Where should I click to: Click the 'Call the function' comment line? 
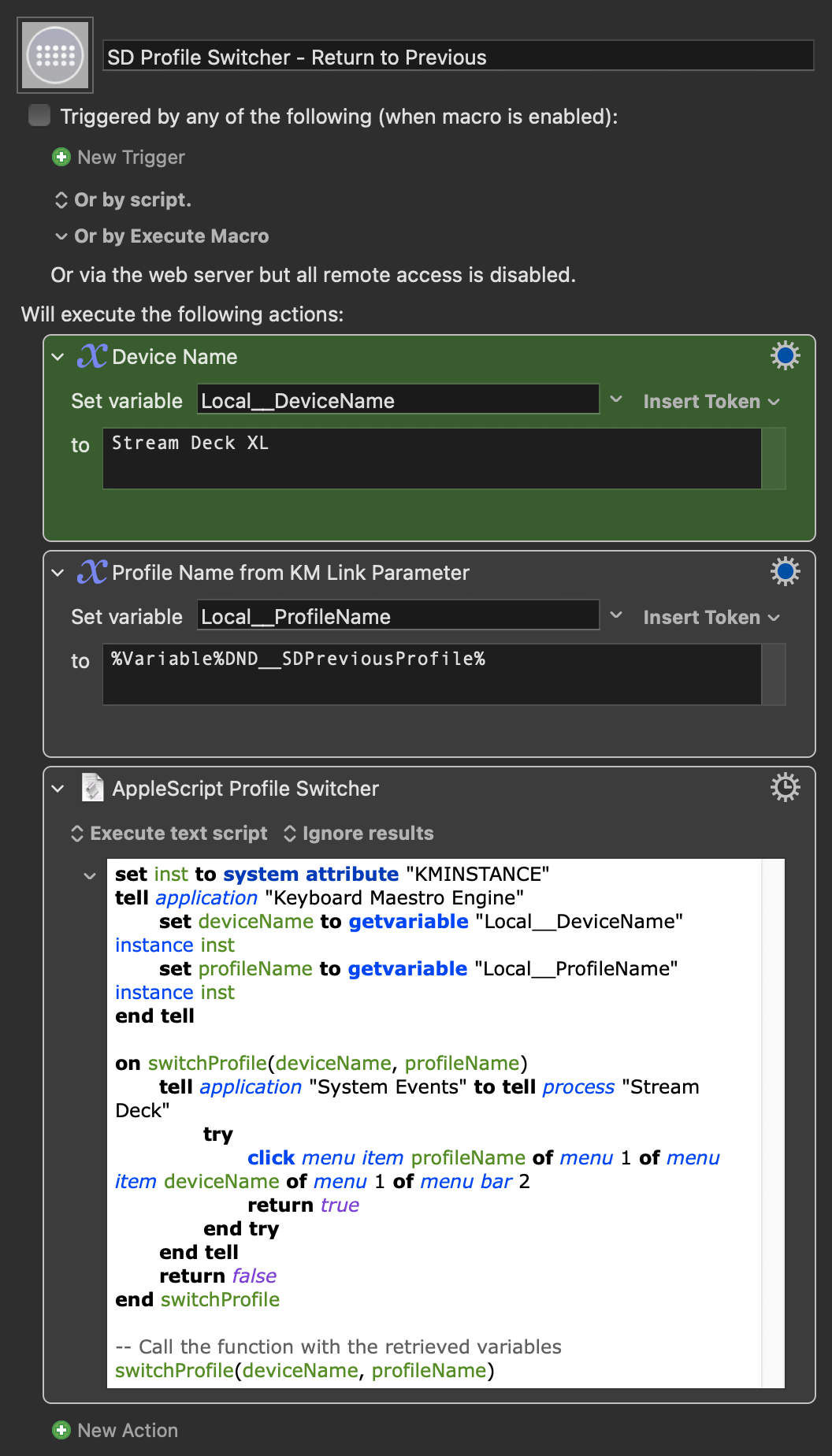339,1346
